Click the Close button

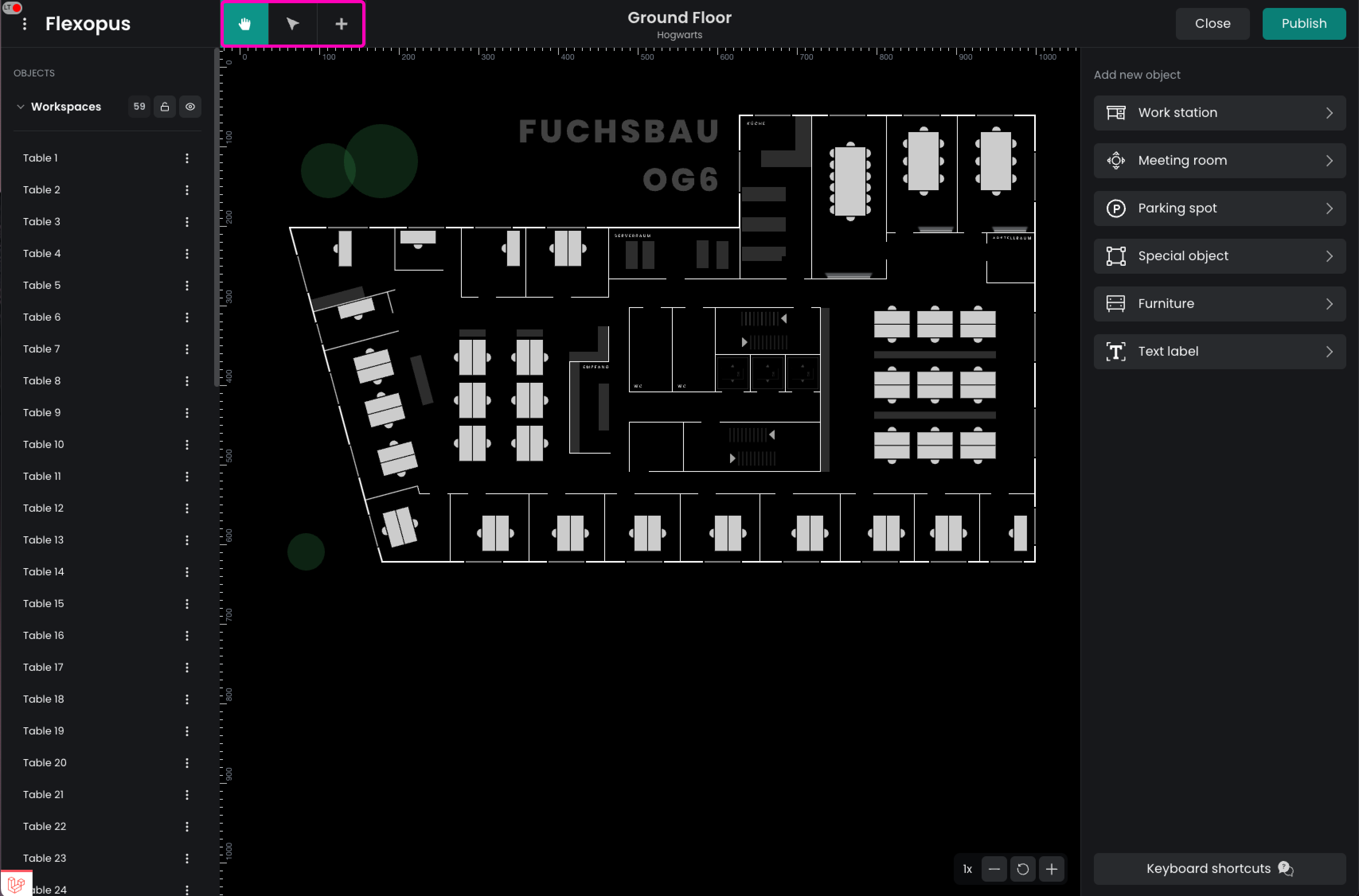pyautogui.click(x=1212, y=23)
